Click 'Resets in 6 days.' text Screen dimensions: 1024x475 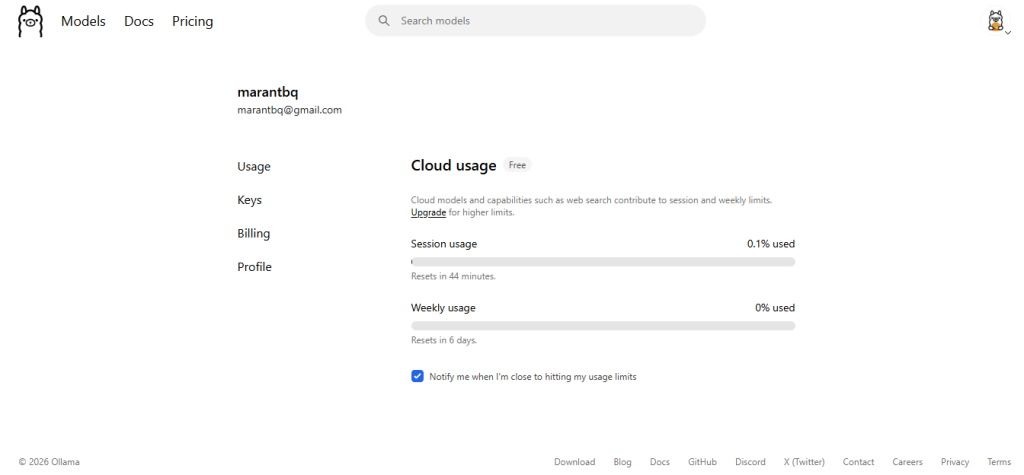(444, 340)
